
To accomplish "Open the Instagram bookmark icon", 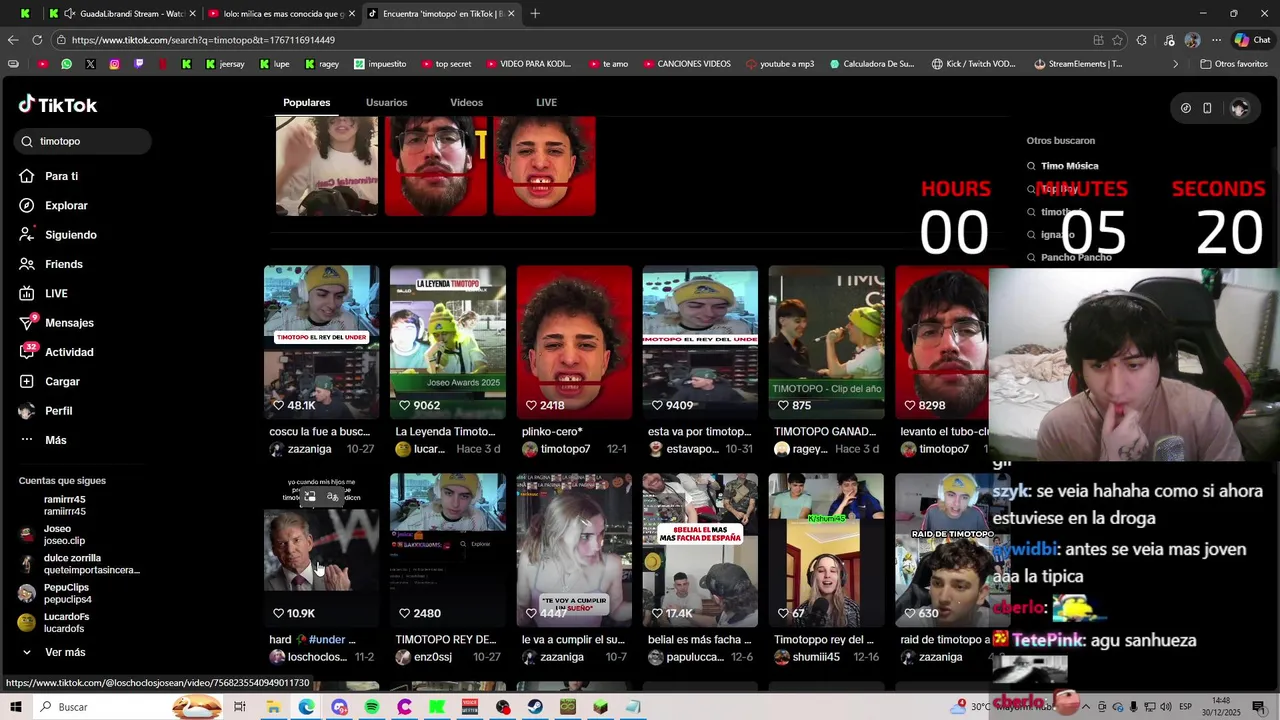I will click(114, 64).
